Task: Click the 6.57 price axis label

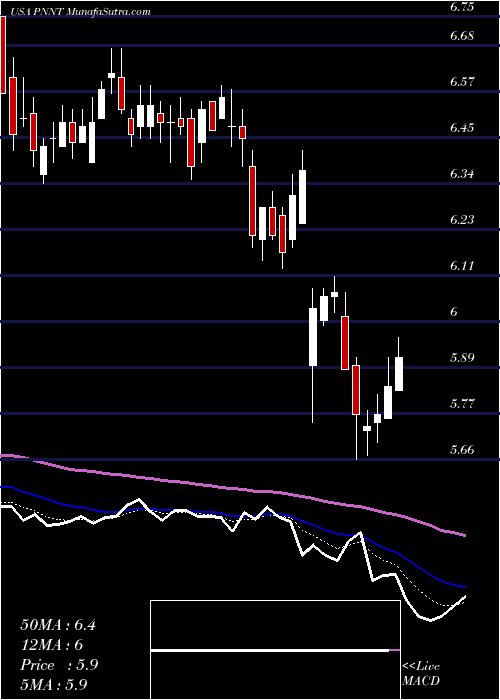Action: (x=462, y=82)
